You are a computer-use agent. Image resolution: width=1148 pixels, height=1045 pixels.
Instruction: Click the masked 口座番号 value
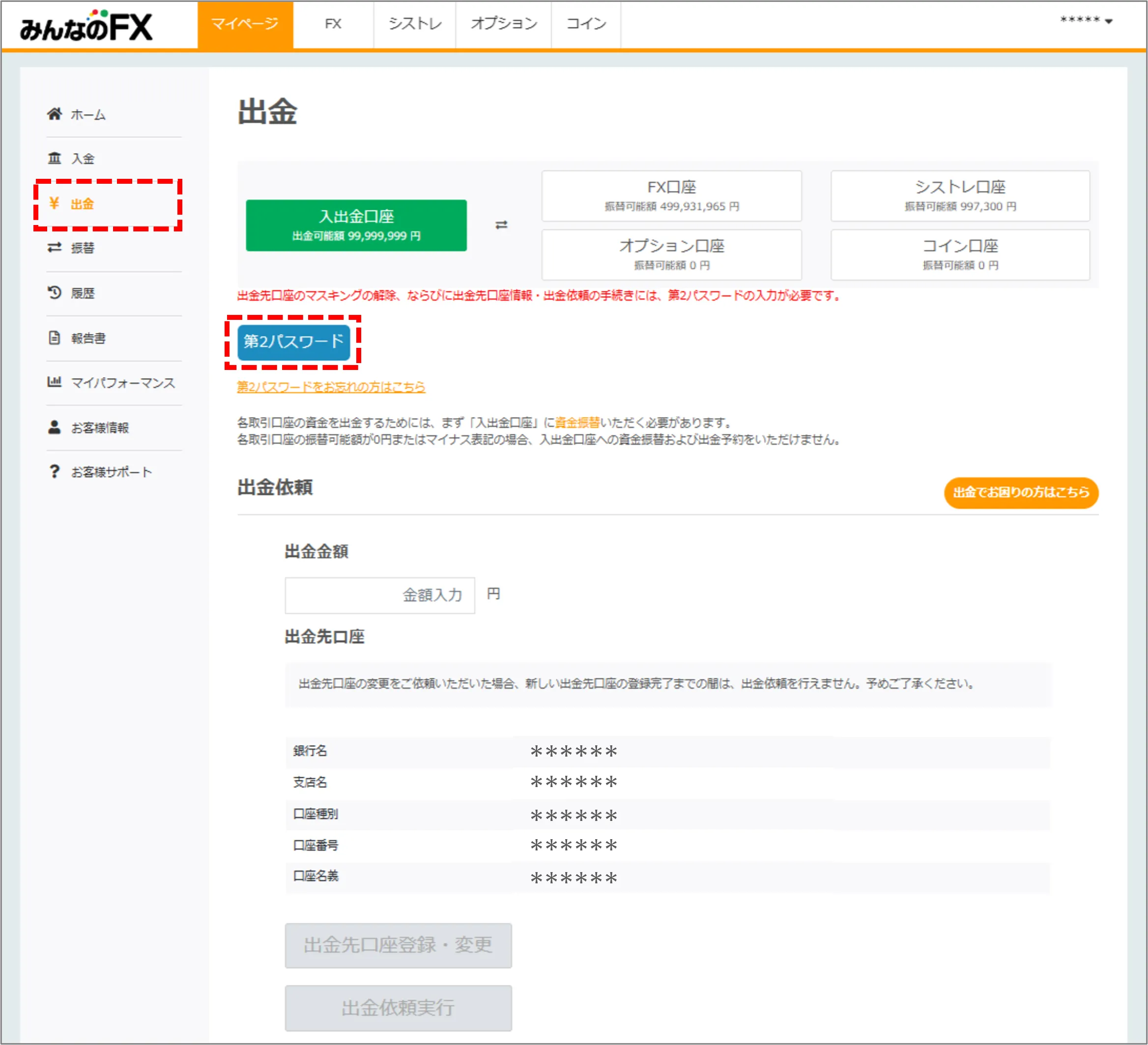pyautogui.click(x=574, y=846)
